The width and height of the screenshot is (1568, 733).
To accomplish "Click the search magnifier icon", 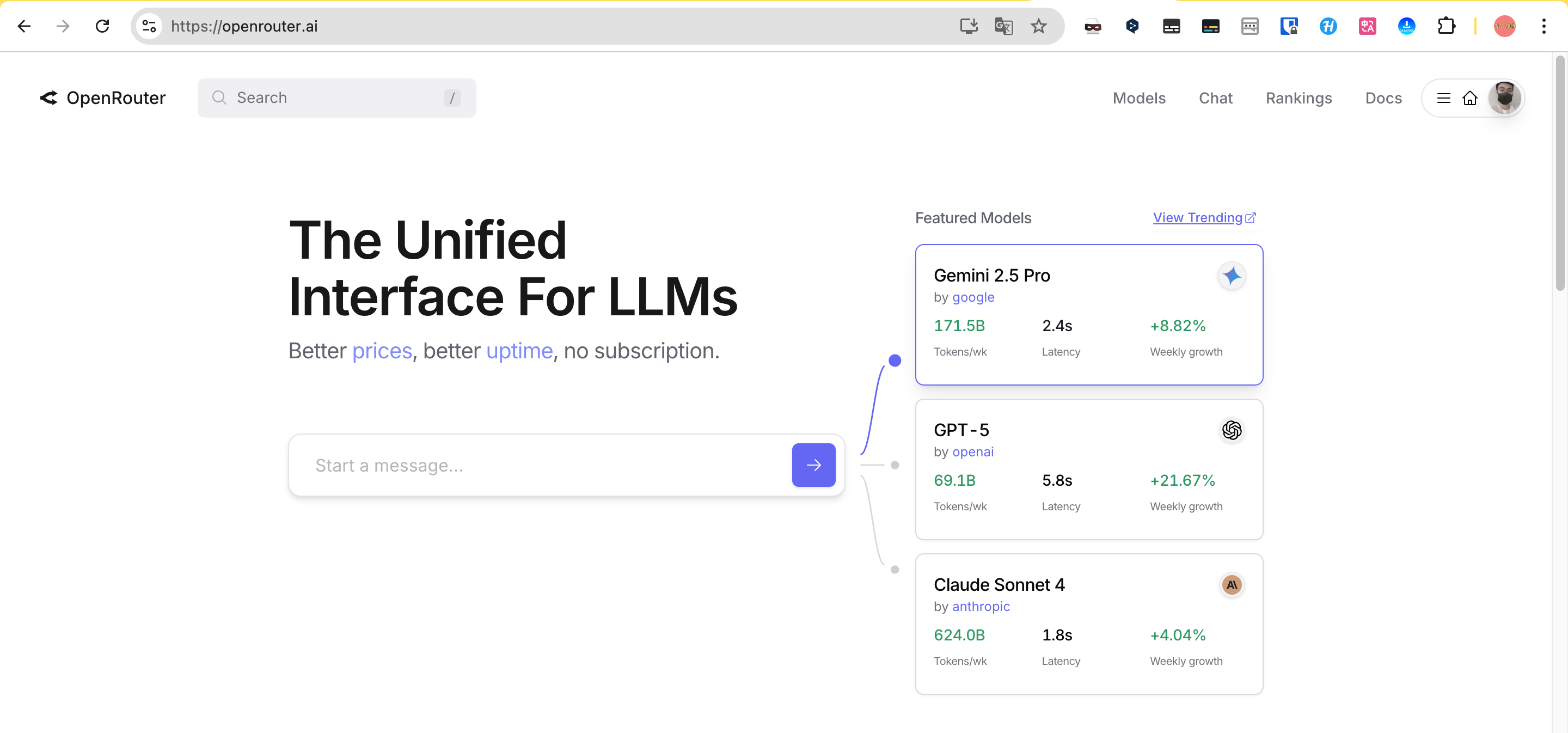I will point(219,98).
